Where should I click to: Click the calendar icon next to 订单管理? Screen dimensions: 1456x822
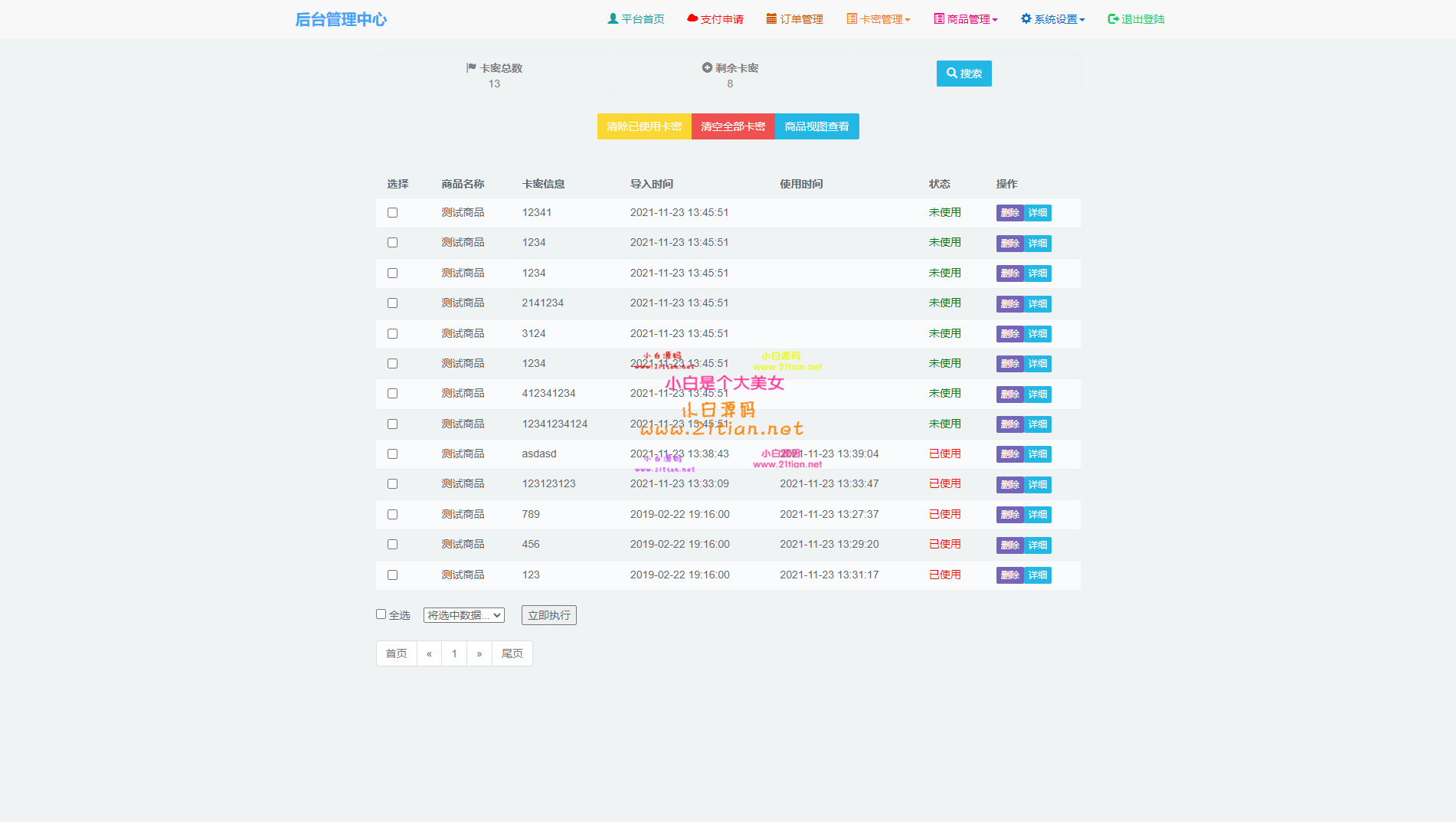771,18
